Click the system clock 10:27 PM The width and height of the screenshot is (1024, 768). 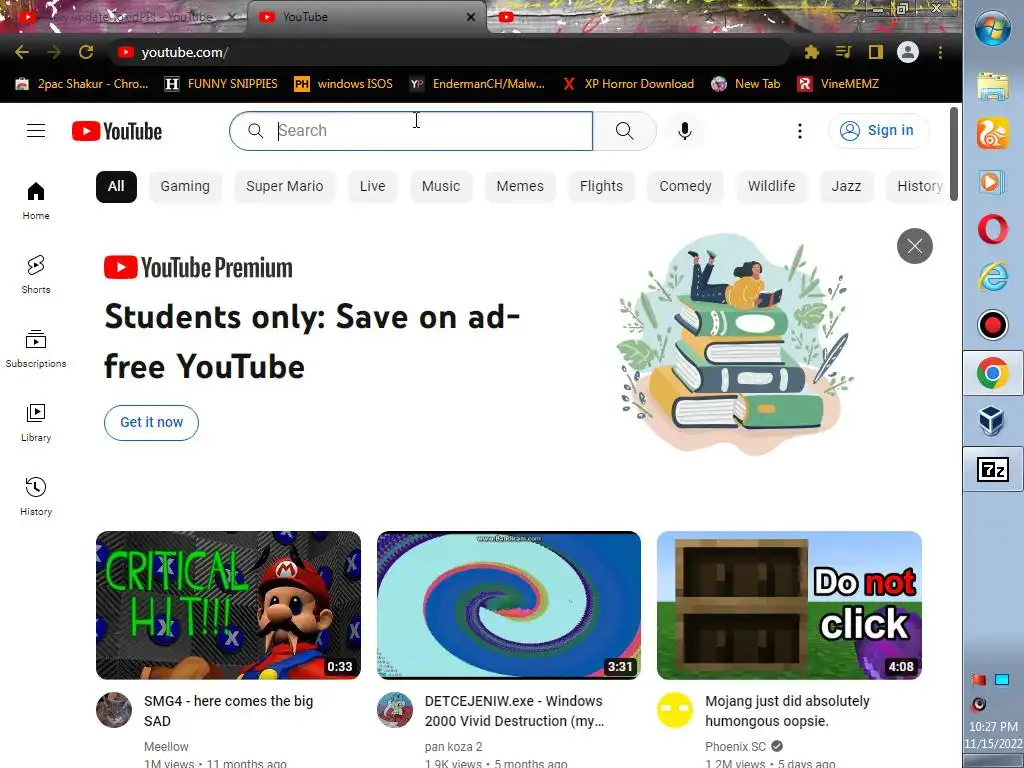(993, 726)
